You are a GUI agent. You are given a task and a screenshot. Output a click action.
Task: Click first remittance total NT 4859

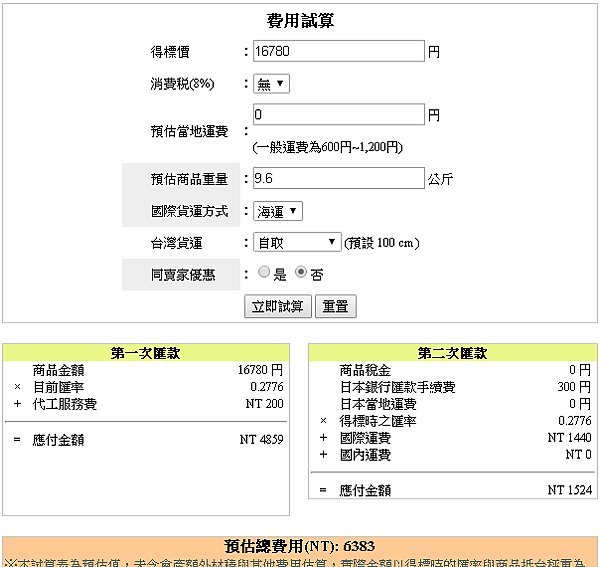coord(262,440)
